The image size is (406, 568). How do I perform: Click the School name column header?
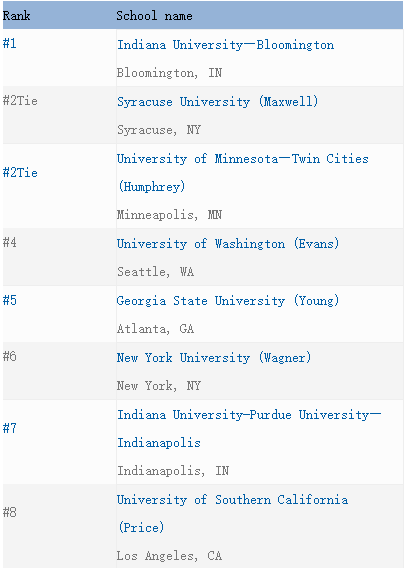pos(154,16)
